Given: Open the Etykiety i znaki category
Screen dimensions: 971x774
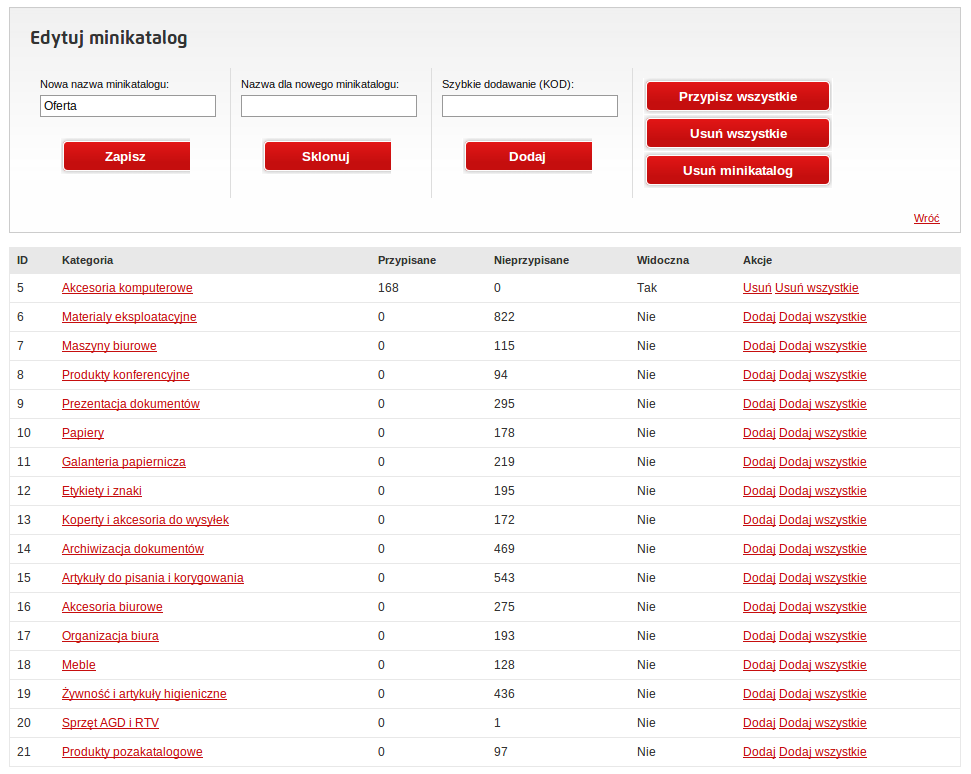Looking at the screenshot, I should coord(102,491).
